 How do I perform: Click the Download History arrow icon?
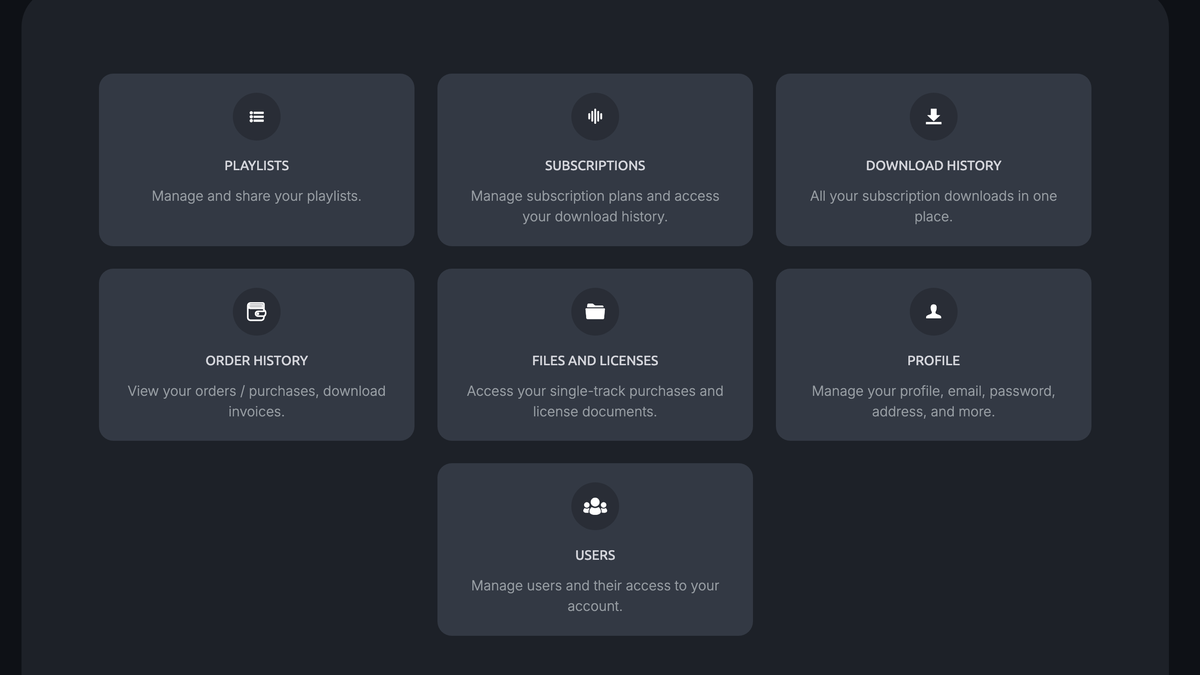point(933,117)
